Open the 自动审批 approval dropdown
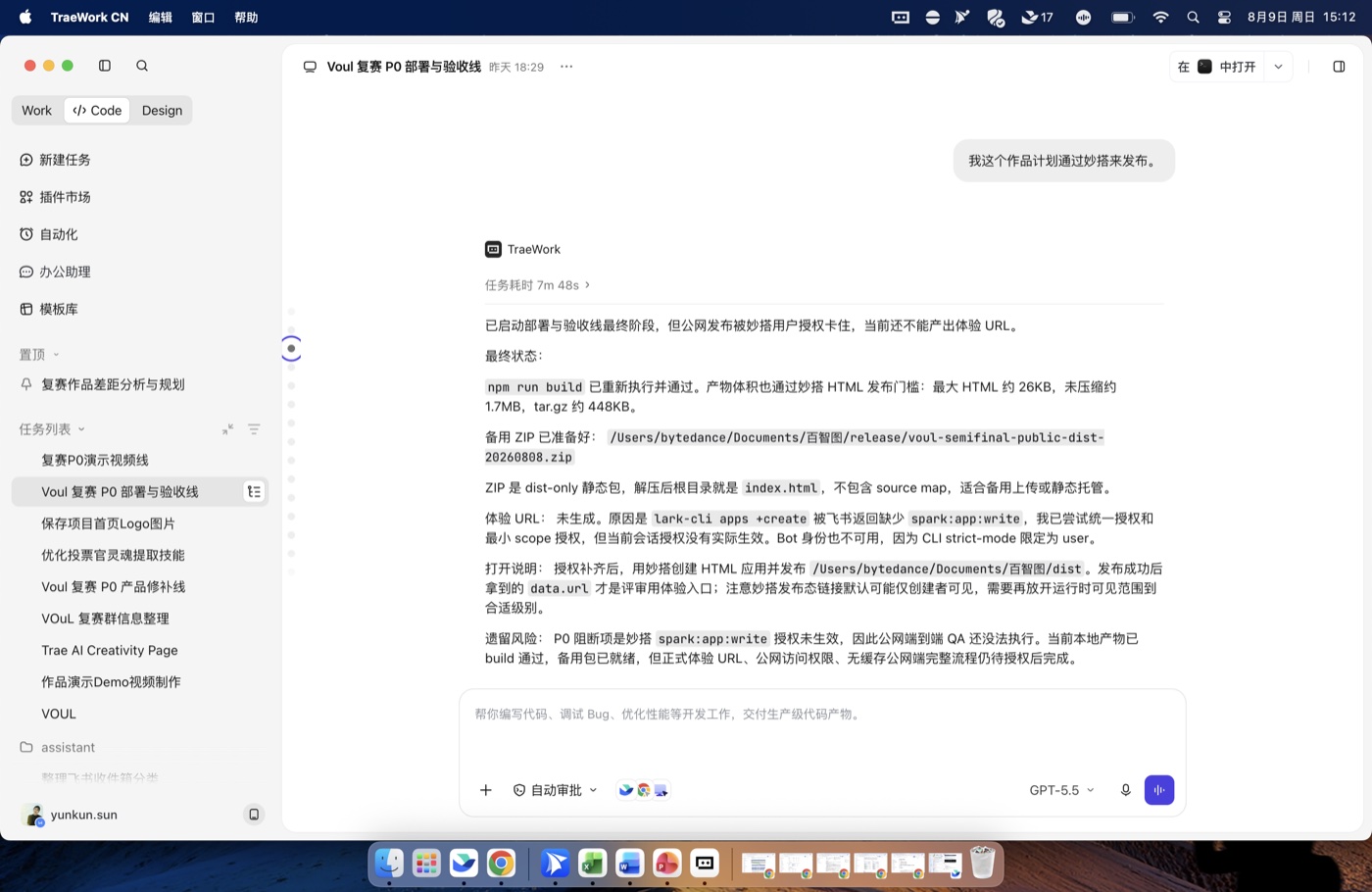 point(555,790)
